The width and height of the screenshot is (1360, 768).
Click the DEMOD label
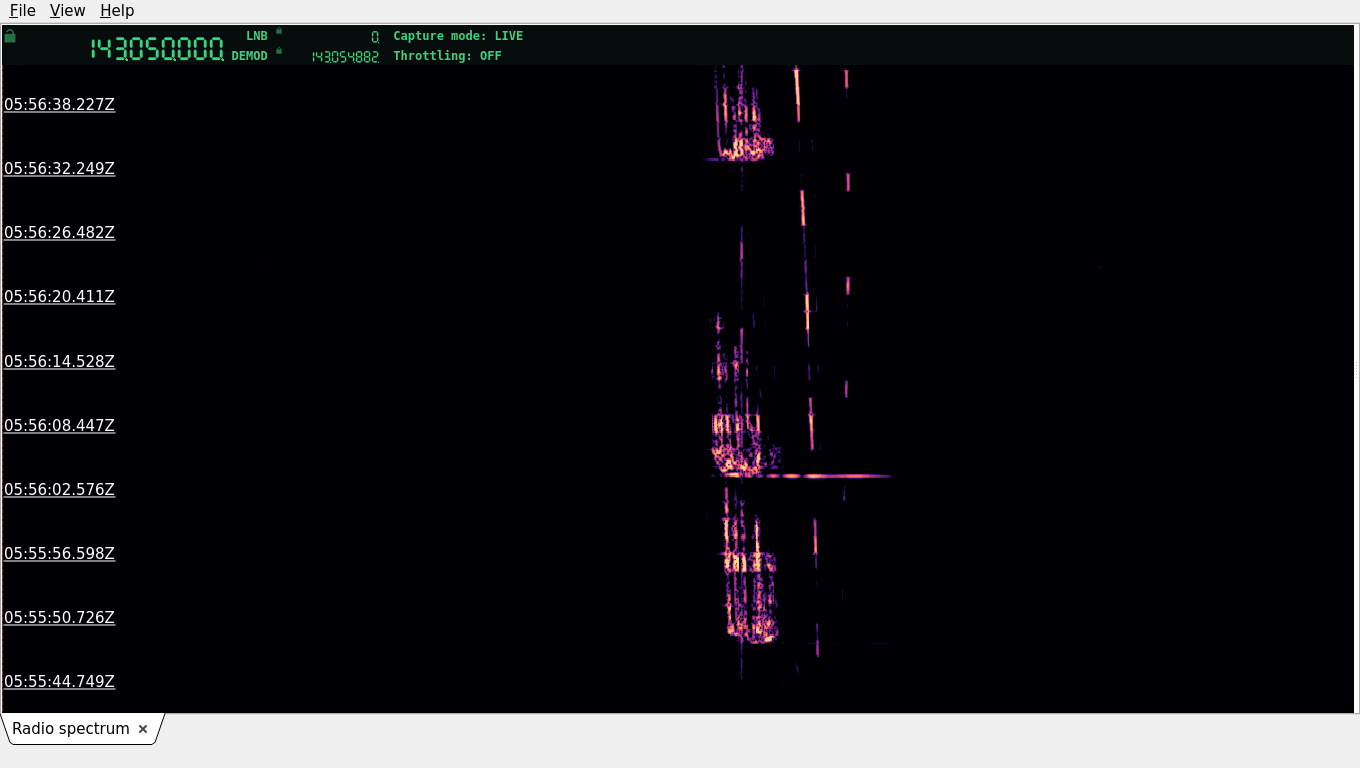tap(250, 56)
